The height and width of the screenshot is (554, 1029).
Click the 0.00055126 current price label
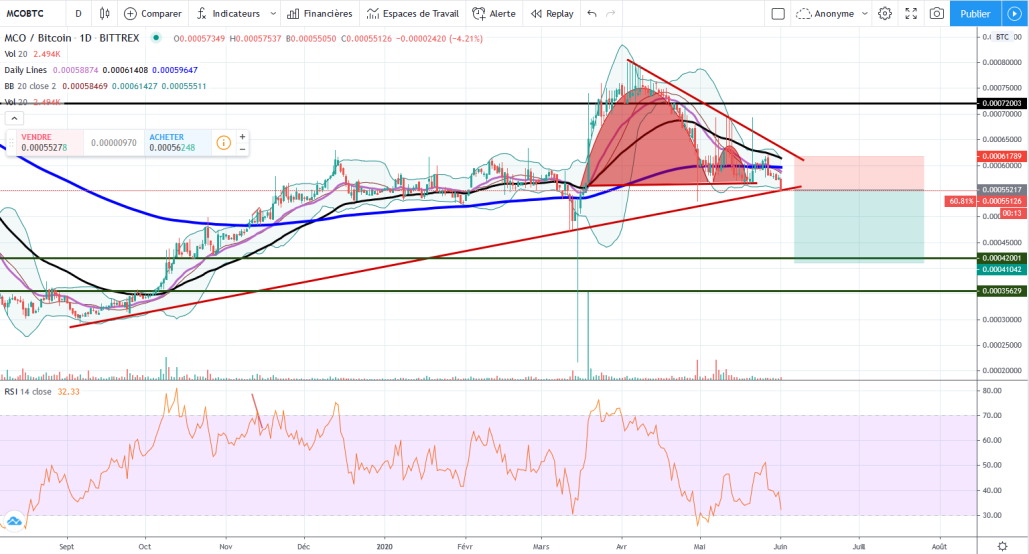click(x=1002, y=201)
